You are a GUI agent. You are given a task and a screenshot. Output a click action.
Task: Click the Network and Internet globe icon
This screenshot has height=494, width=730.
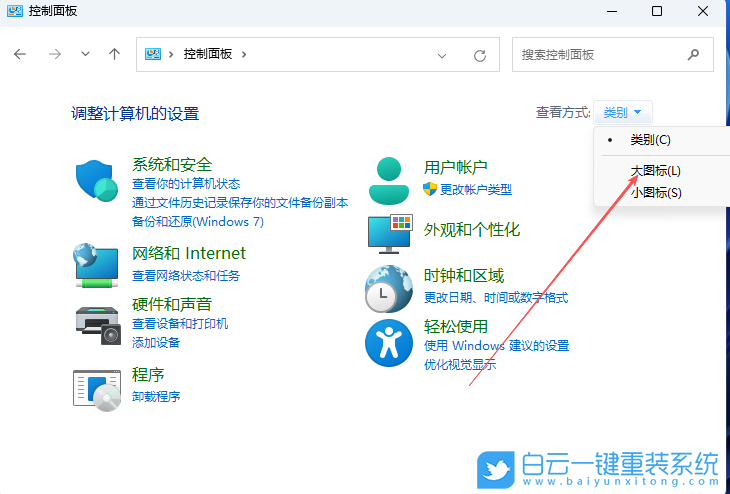click(x=96, y=265)
